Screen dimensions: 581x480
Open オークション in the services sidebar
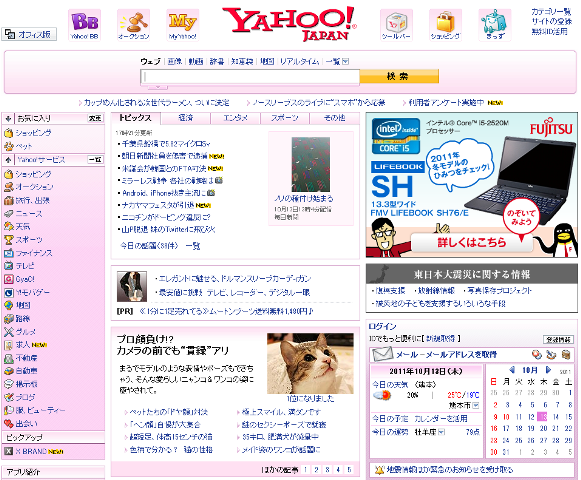34,187
